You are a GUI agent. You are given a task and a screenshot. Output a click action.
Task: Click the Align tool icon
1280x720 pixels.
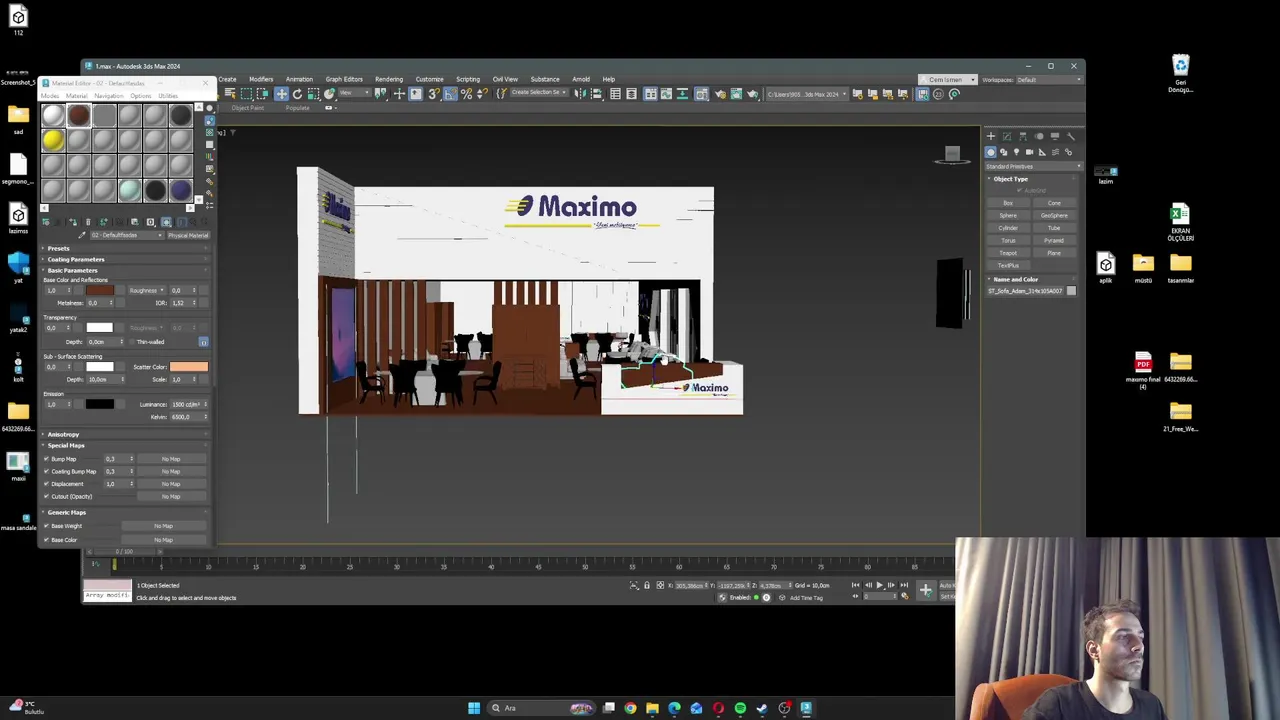(x=596, y=94)
